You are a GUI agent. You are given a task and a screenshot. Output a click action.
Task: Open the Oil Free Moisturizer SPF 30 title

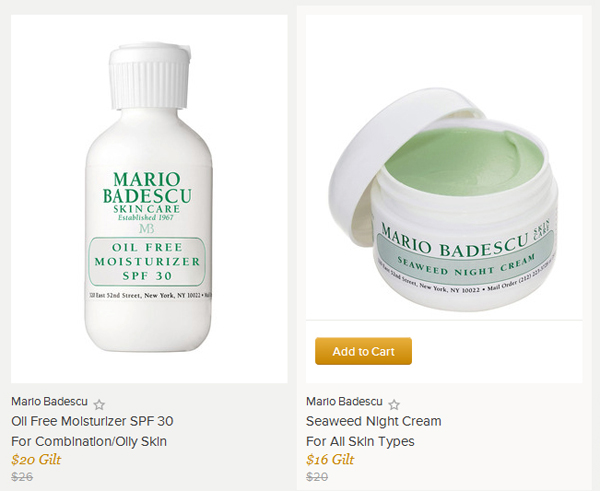92,421
